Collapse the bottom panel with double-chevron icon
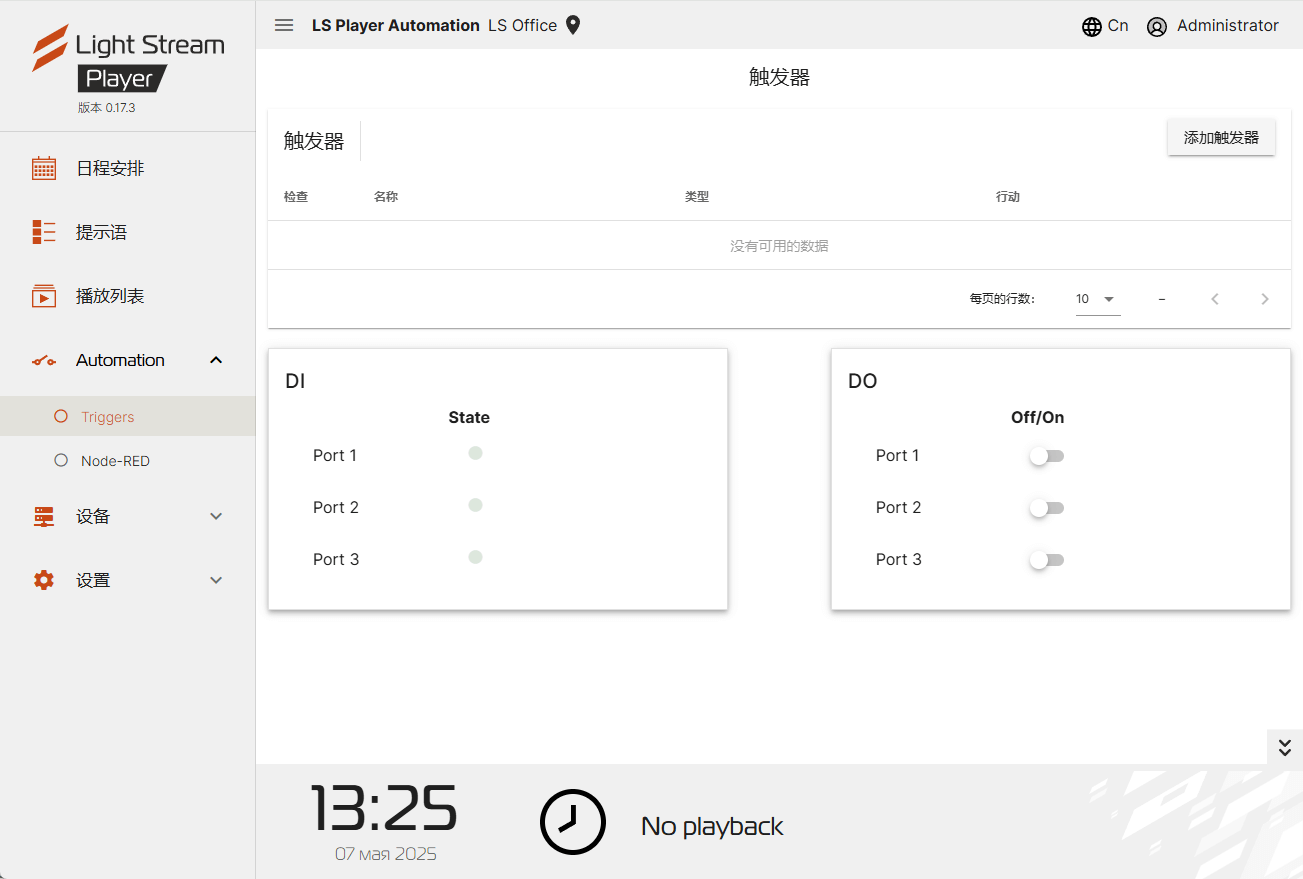This screenshot has width=1303, height=879. [1285, 747]
